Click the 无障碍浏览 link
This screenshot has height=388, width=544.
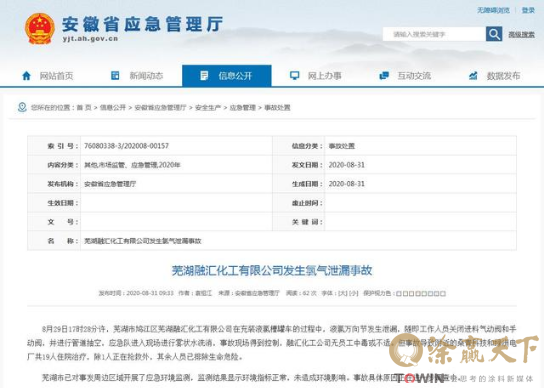click(x=493, y=10)
